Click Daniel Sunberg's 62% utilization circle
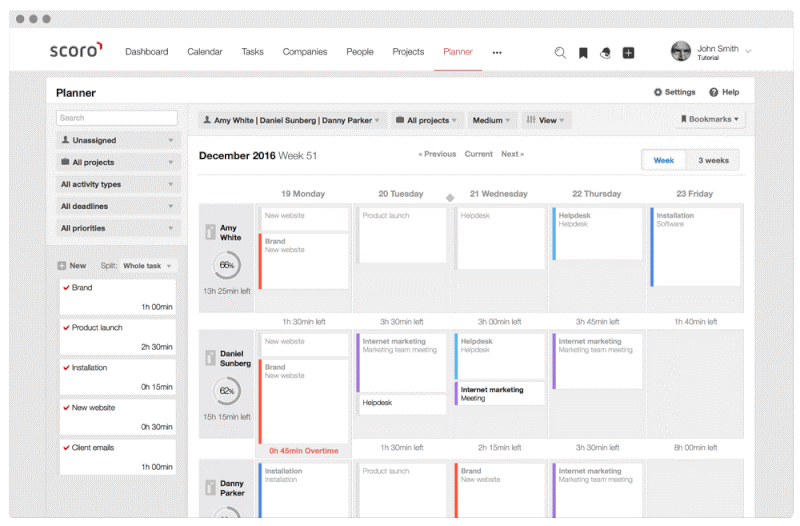 pos(227,391)
